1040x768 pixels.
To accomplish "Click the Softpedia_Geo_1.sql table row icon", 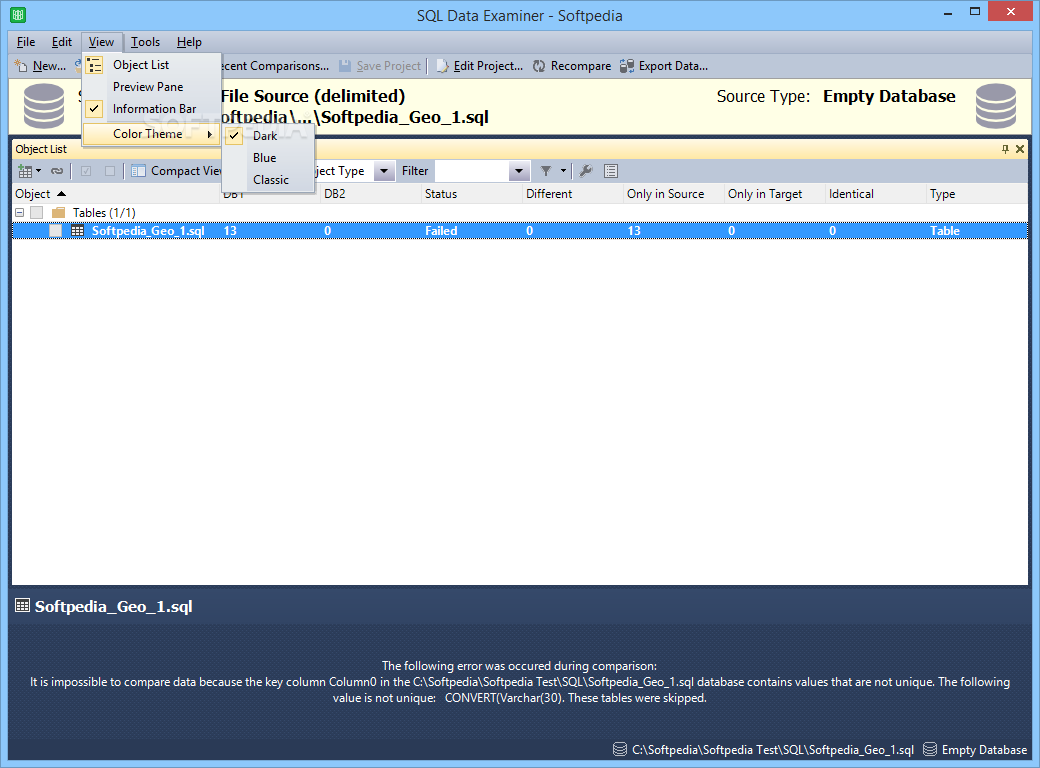I will click(x=78, y=231).
